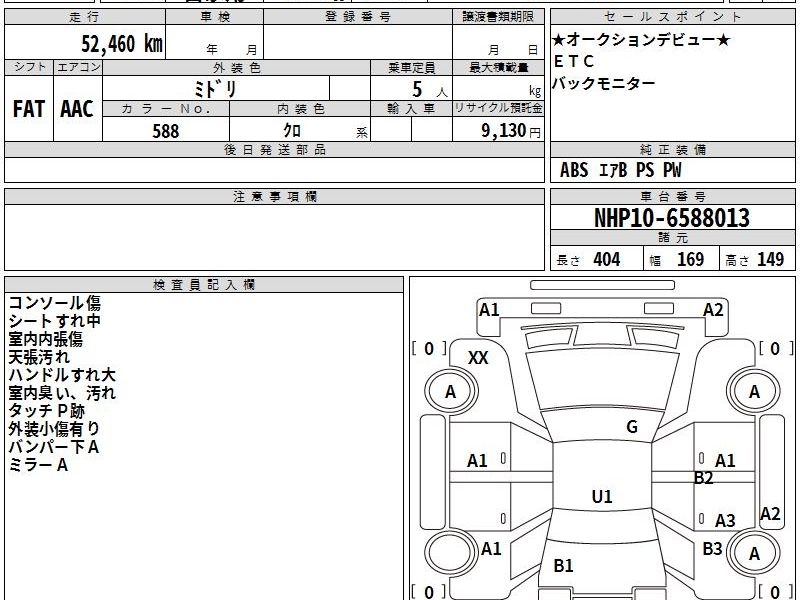Click バックモニター sales point
The width and height of the screenshot is (800, 600).
pos(604,83)
